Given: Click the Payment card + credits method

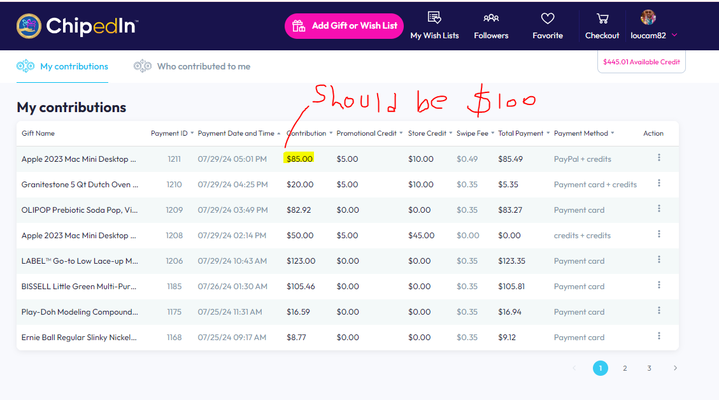Looking at the screenshot, I should [x=595, y=184].
